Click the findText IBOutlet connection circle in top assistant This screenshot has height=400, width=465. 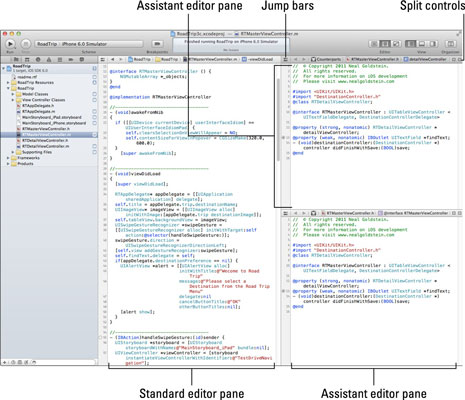pyautogui.click(x=284, y=137)
